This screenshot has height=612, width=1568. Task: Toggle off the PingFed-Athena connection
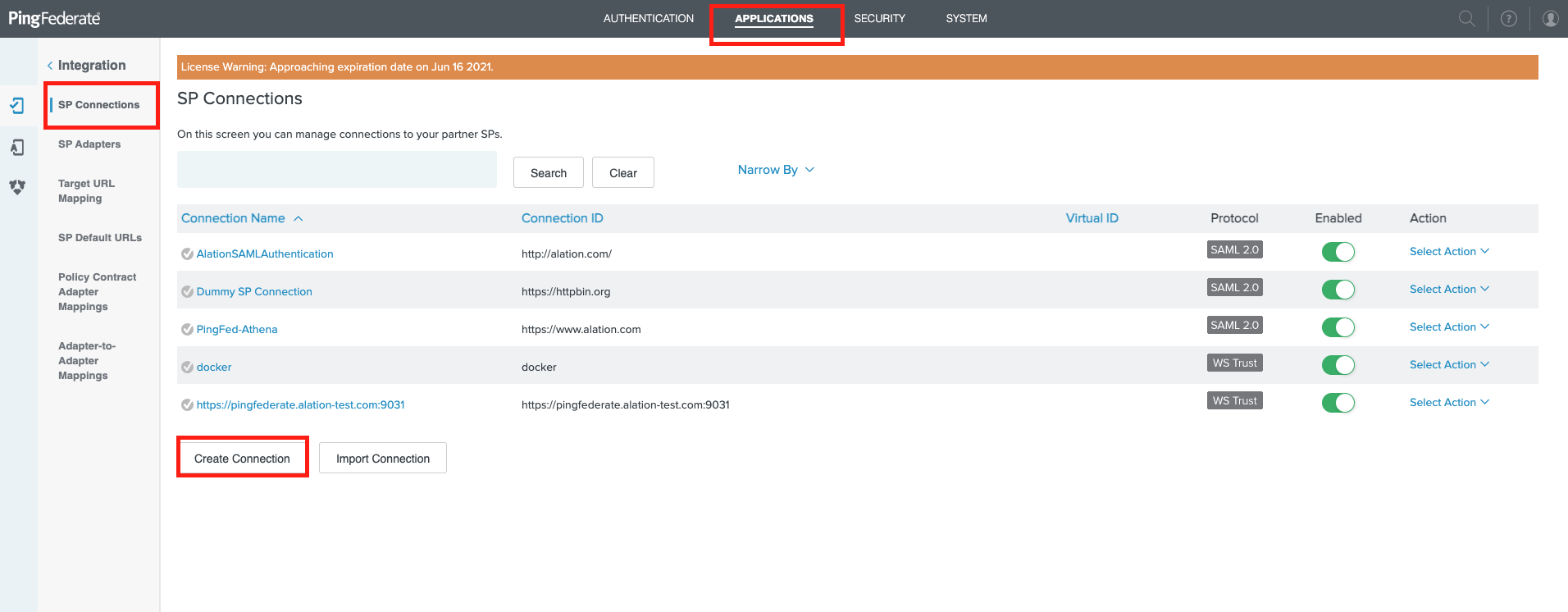tap(1338, 327)
